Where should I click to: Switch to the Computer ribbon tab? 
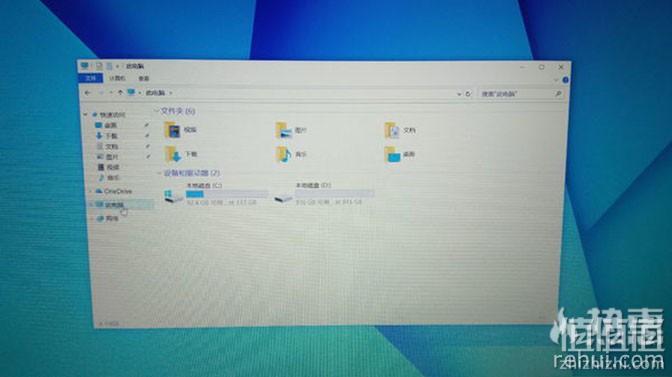point(117,78)
